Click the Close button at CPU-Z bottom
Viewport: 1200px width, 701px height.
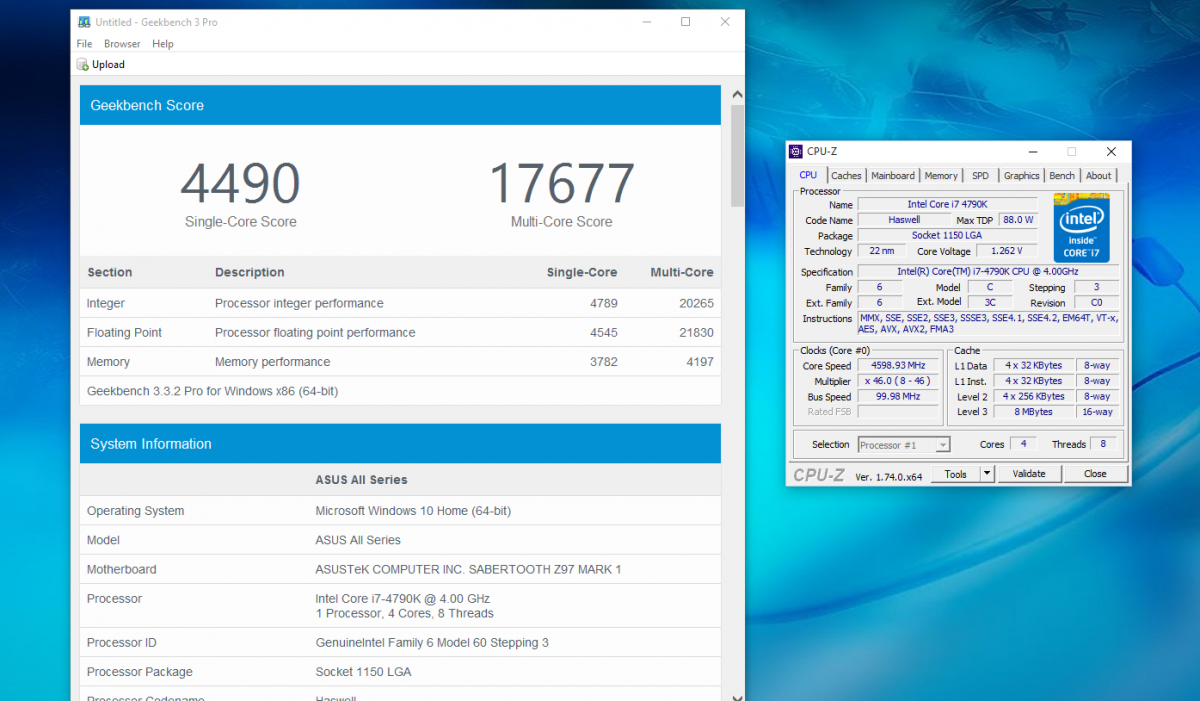[x=1095, y=474]
